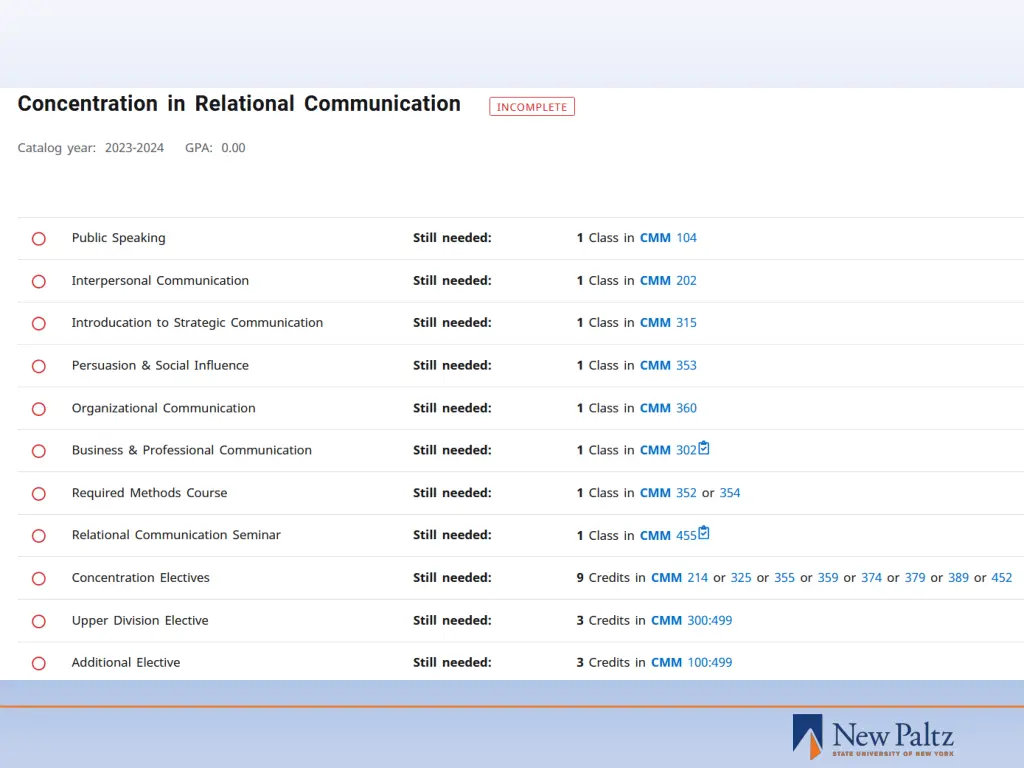Image resolution: width=1024 pixels, height=768 pixels.
Task: Open course link CMM 353
Action: [668, 365]
